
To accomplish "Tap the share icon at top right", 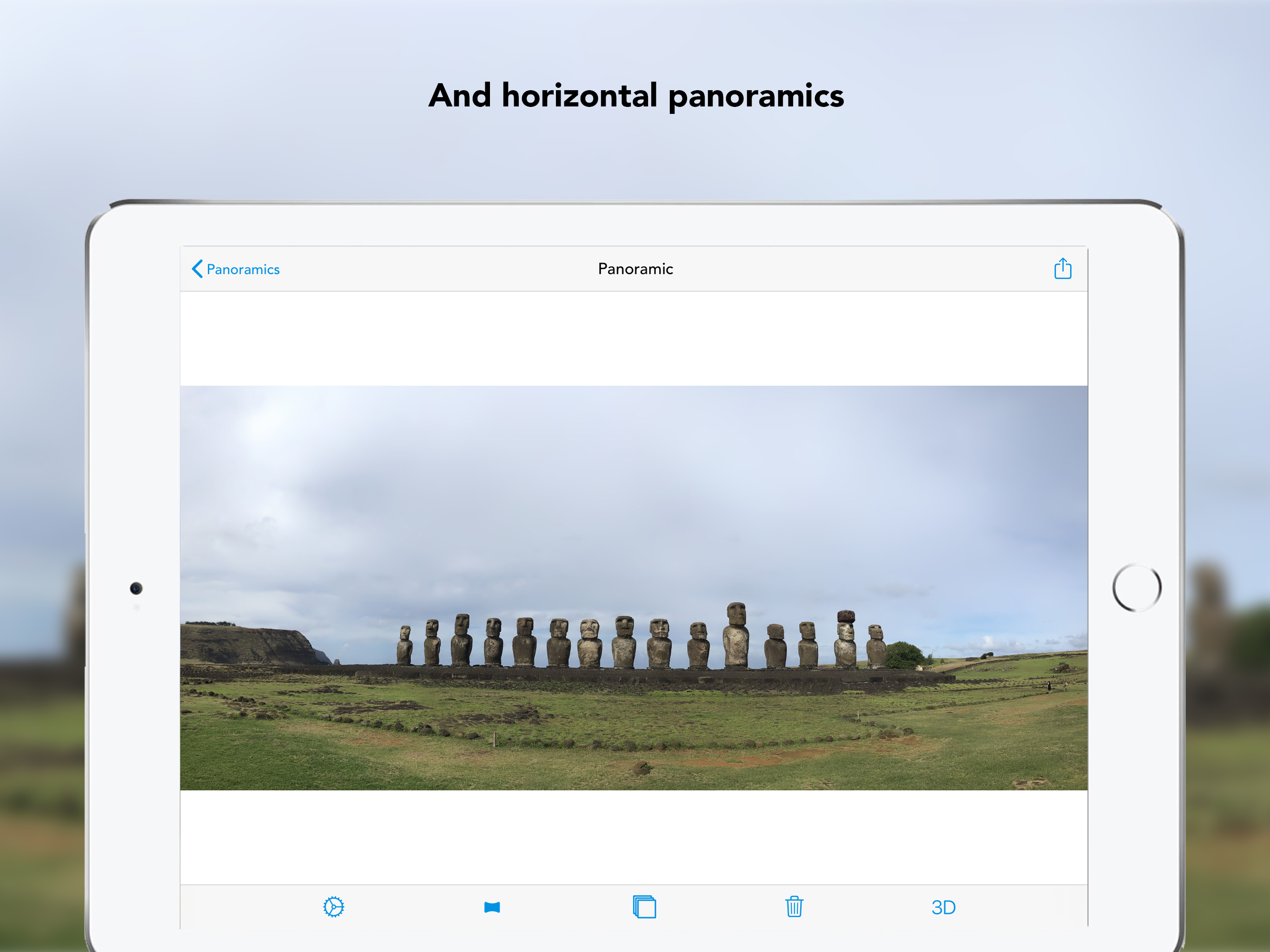I will pos(1063,269).
